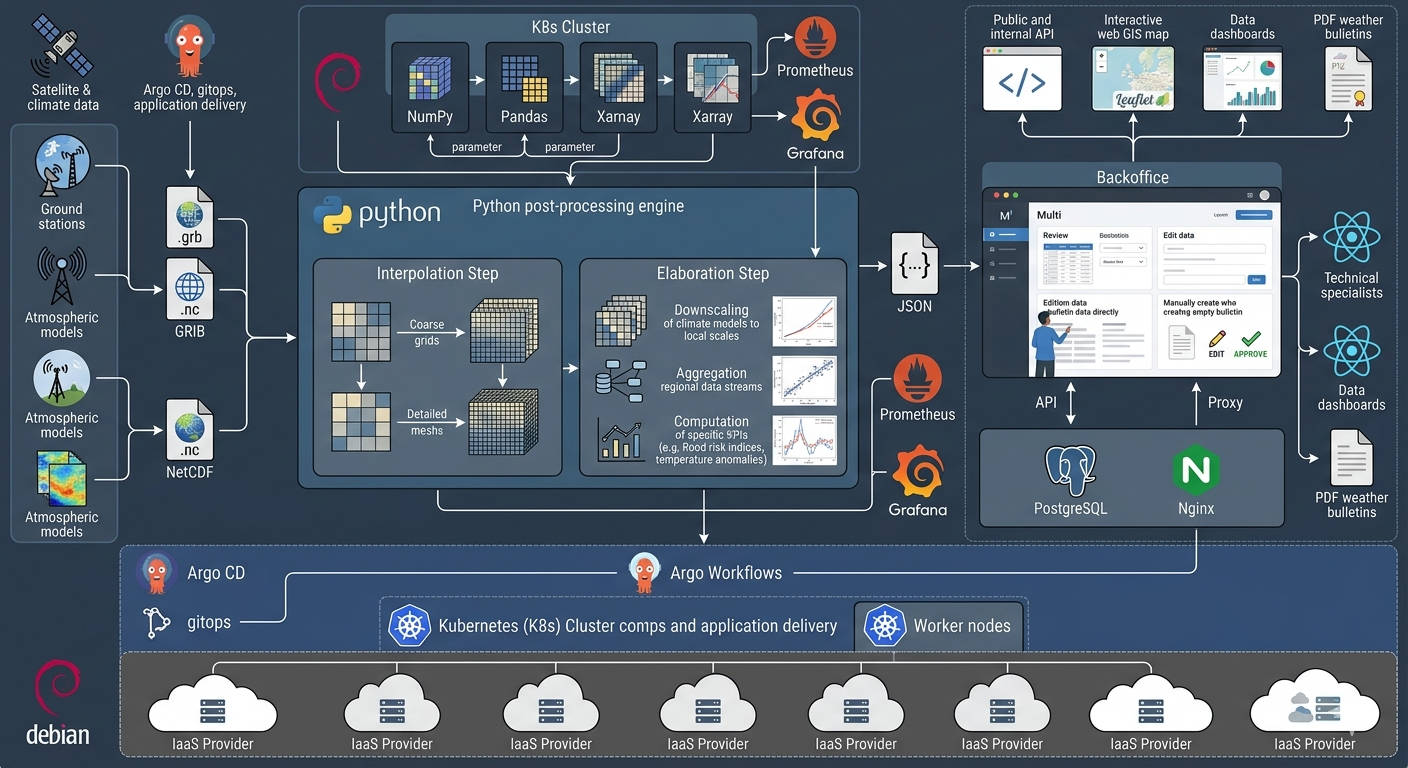Image resolution: width=1408 pixels, height=768 pixels.
Task: Click the satellite icon above Satellite & climate data
Action: coord(62,46)
